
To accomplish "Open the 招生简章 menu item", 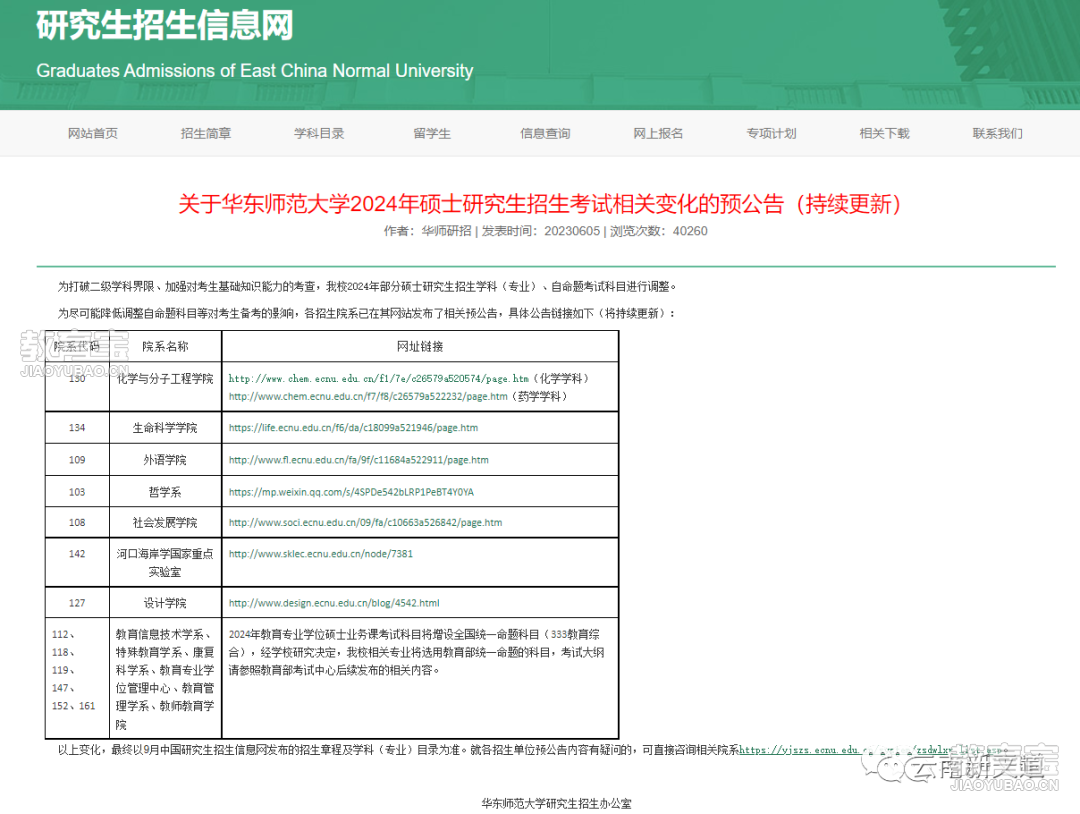I will tap(205, 134).
